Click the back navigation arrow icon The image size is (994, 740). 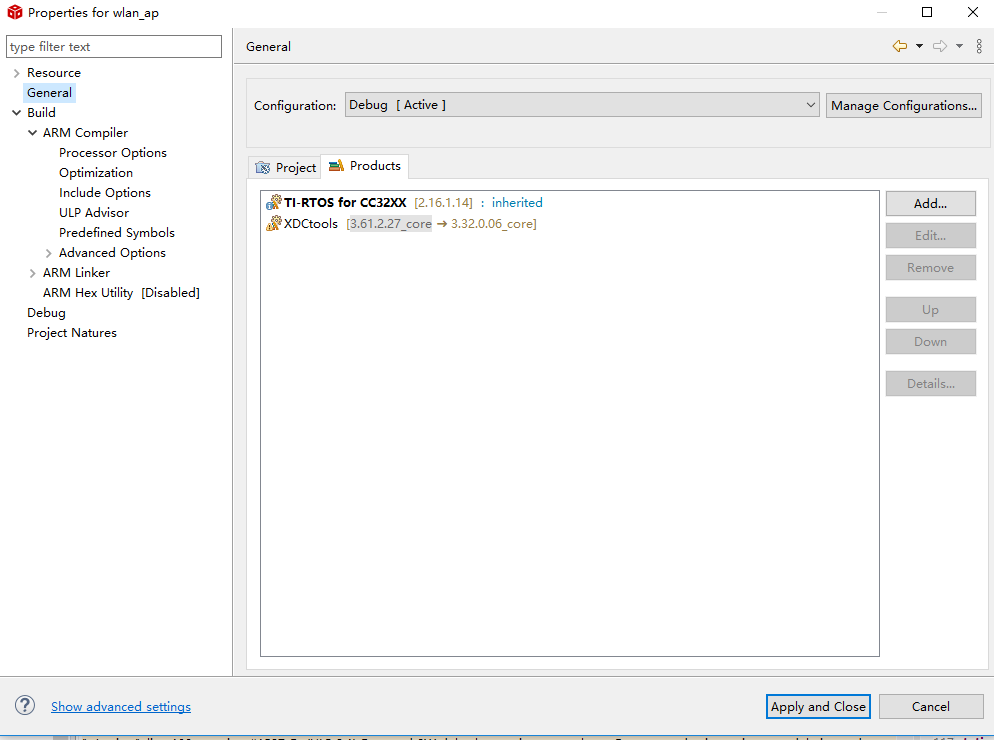click(900, 46)
